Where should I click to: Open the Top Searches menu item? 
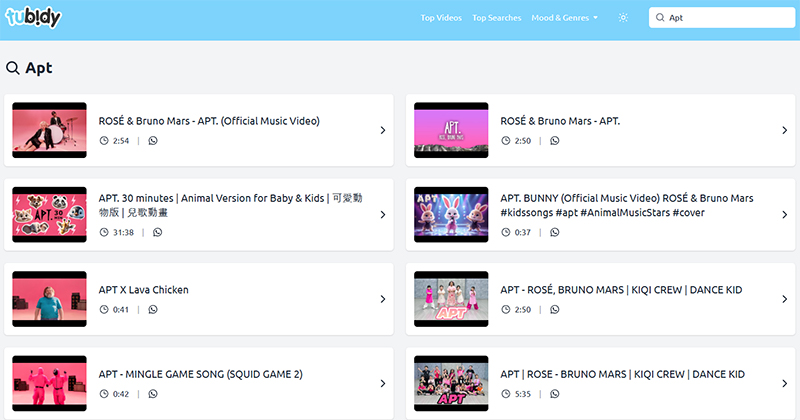click(x=496, y=18)
